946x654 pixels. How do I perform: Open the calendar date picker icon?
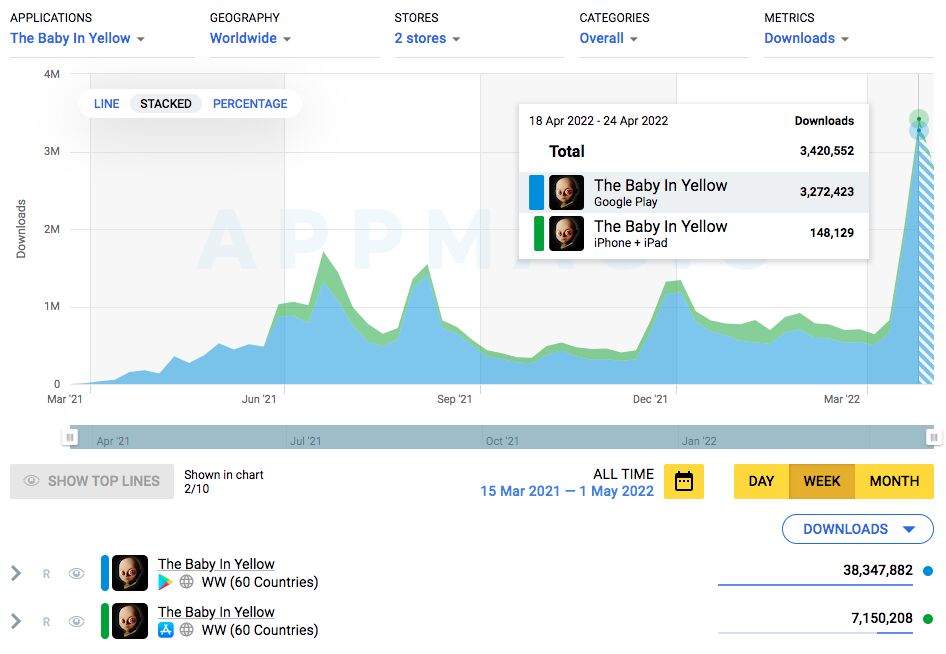[684, 481]
